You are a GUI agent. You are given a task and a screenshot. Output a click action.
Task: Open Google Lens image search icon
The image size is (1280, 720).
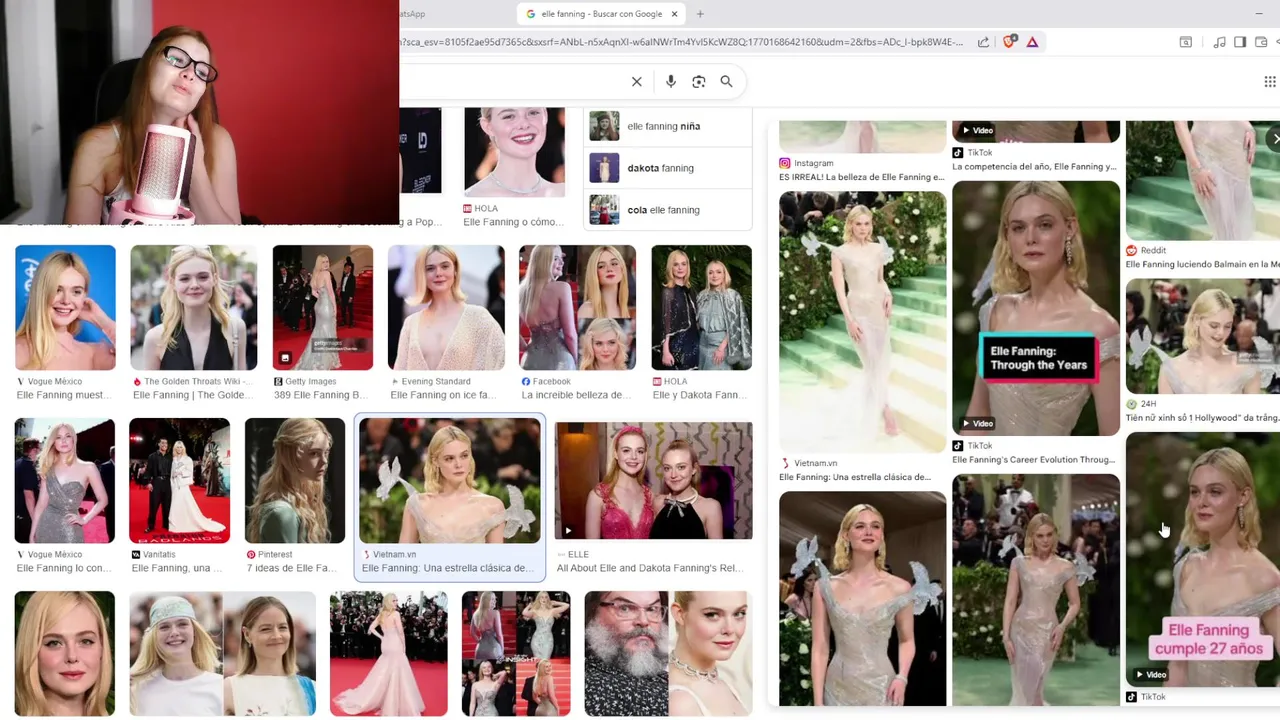click(699, 82)
